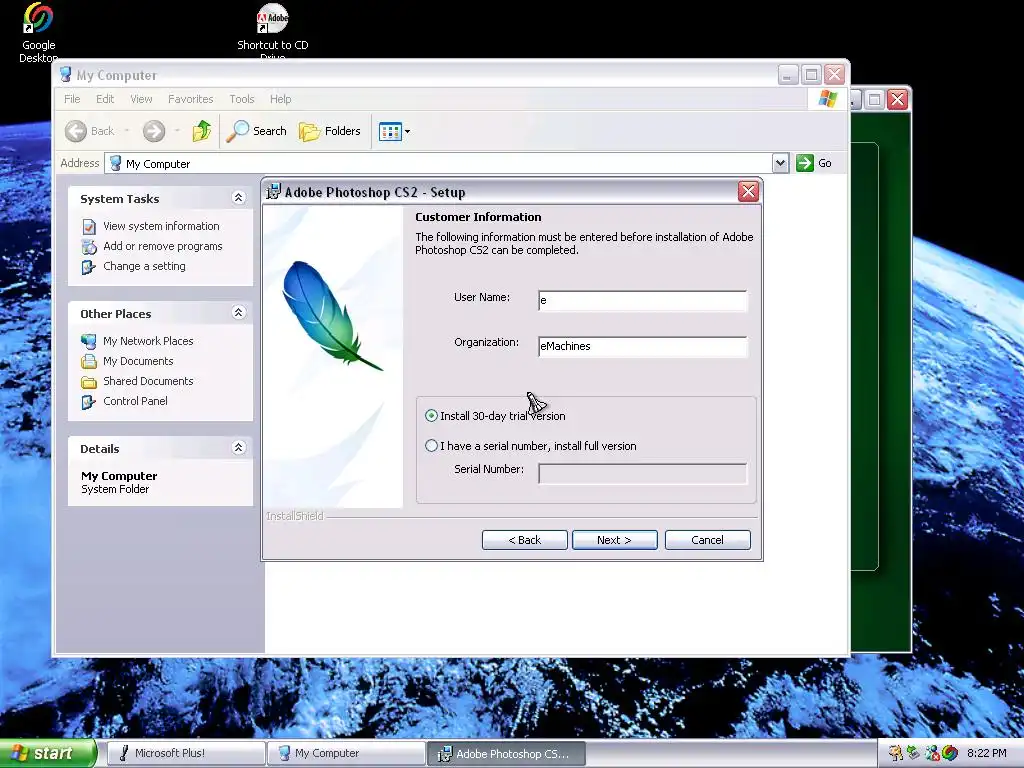Image resolution: width=1024 pixels, height=768 pixels.
Task: Open the Google Desktop shortcut icon
Action: click(38, 18)
